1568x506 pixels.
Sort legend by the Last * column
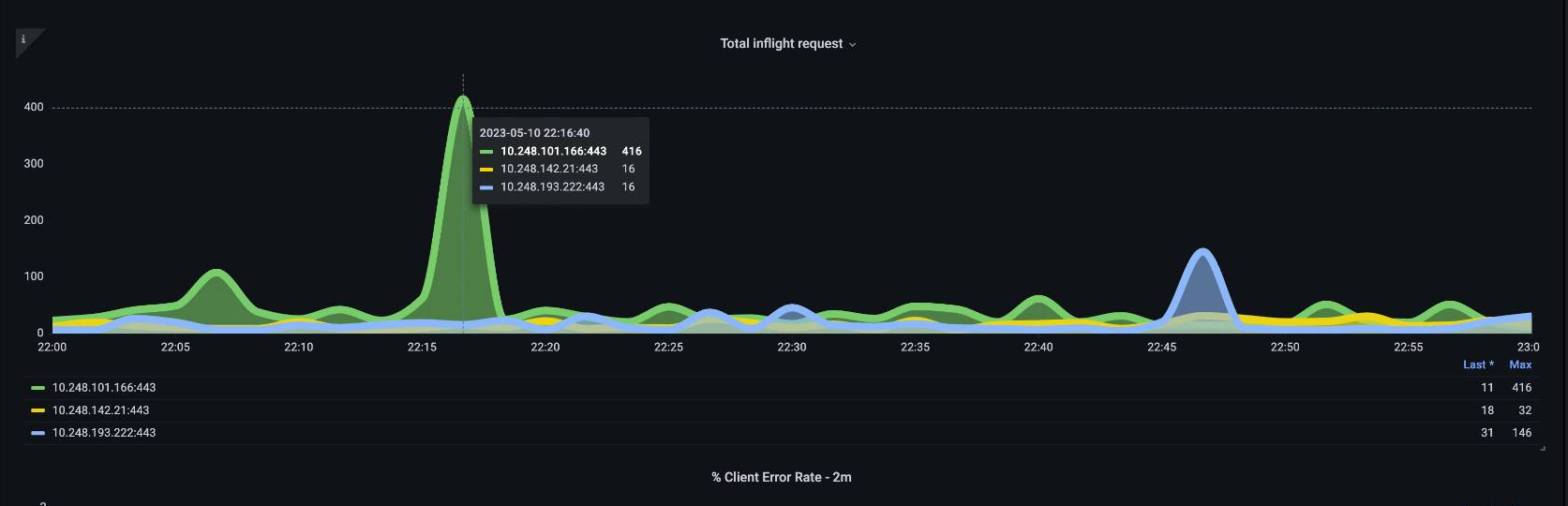pyautogui.click(x=1478, y=365)
